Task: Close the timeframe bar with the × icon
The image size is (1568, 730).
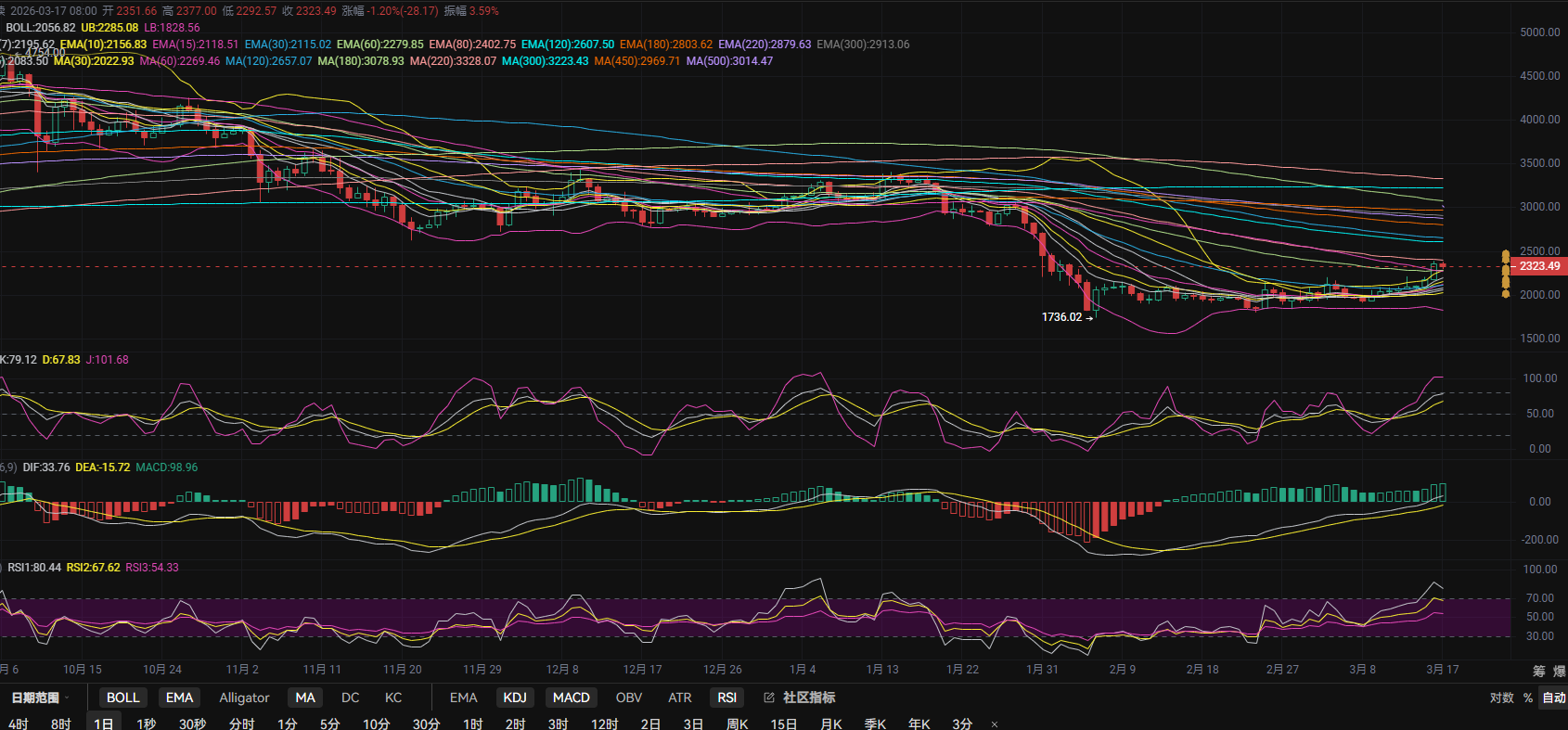Action: tap(995, 724)
